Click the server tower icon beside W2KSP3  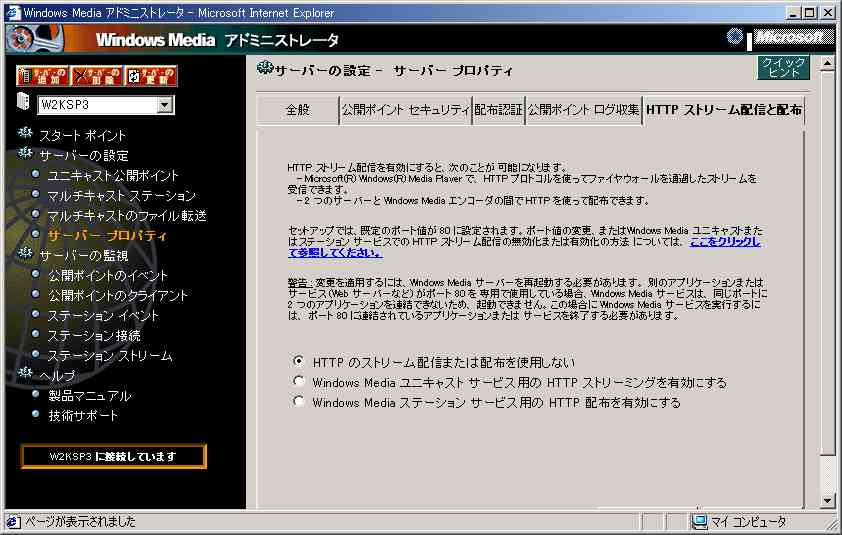tap(23, 101)
